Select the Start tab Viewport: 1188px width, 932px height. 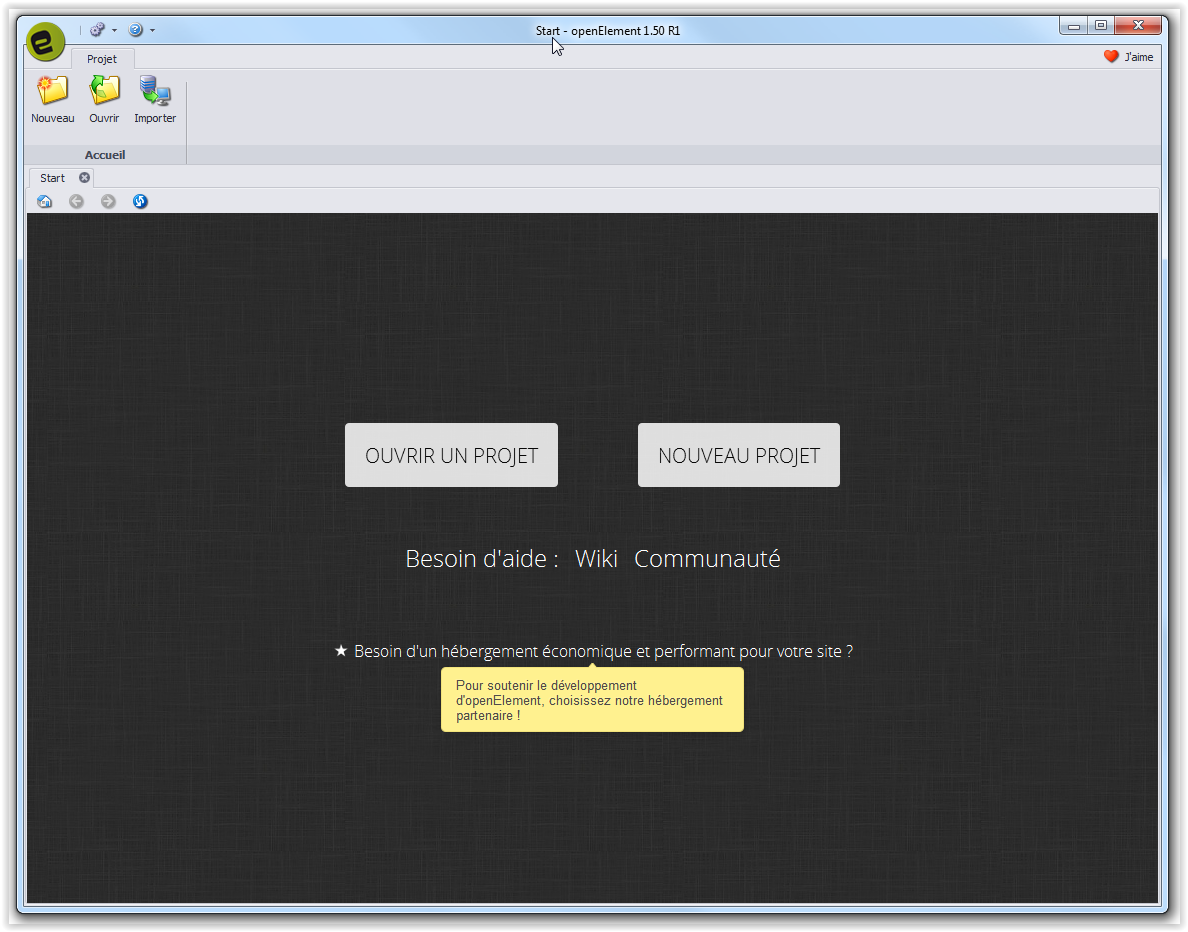52,177
